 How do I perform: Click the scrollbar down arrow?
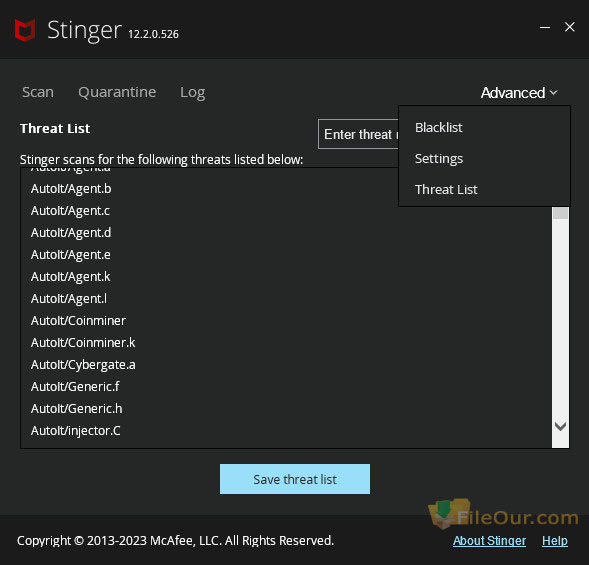(560, 426)
